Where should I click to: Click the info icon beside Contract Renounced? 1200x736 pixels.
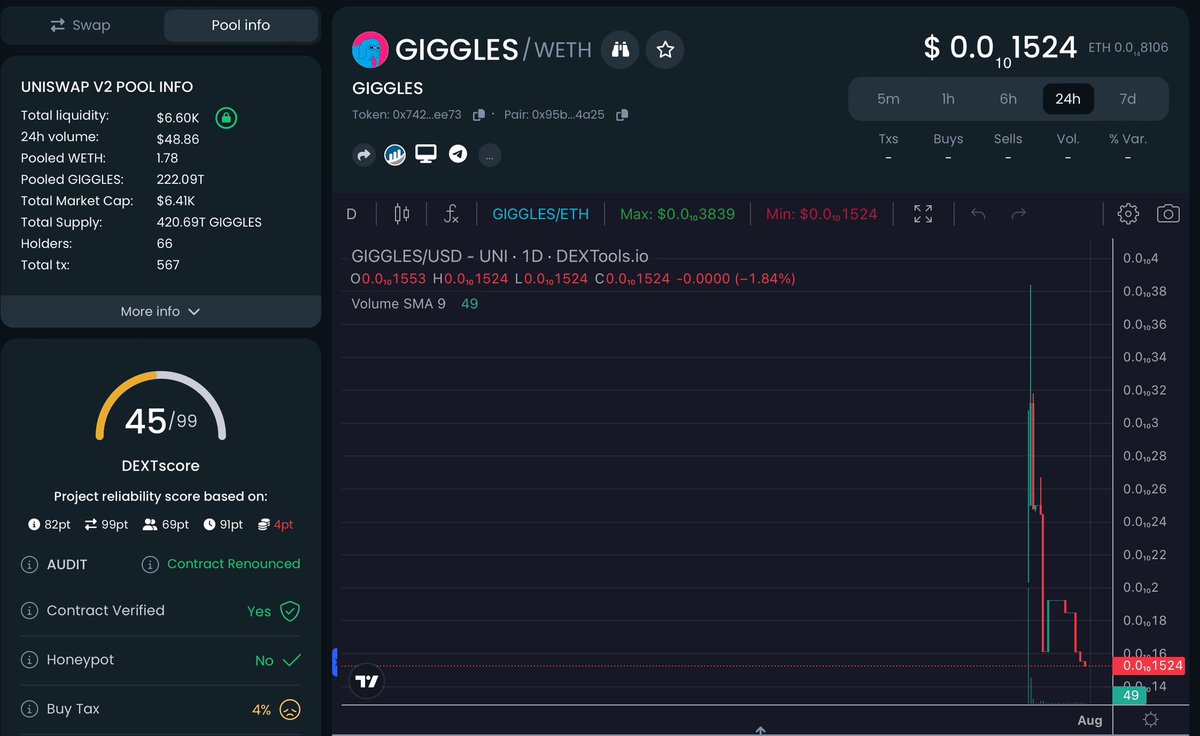(x=151, y=565)
